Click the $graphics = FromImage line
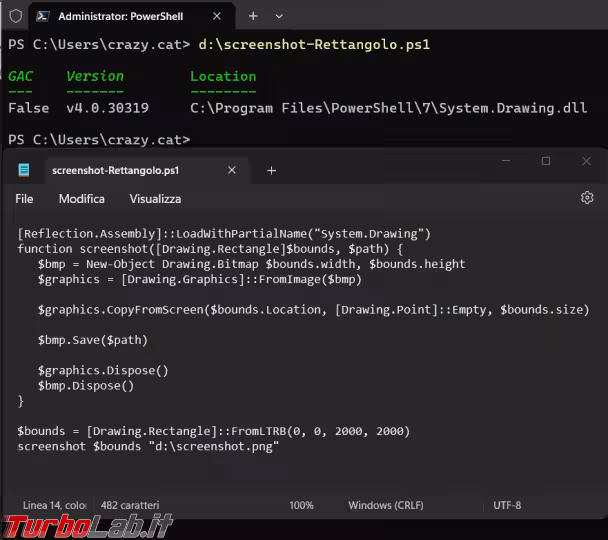Image resolution: width=608 pixels, height=540 pixels. point(200,279)
